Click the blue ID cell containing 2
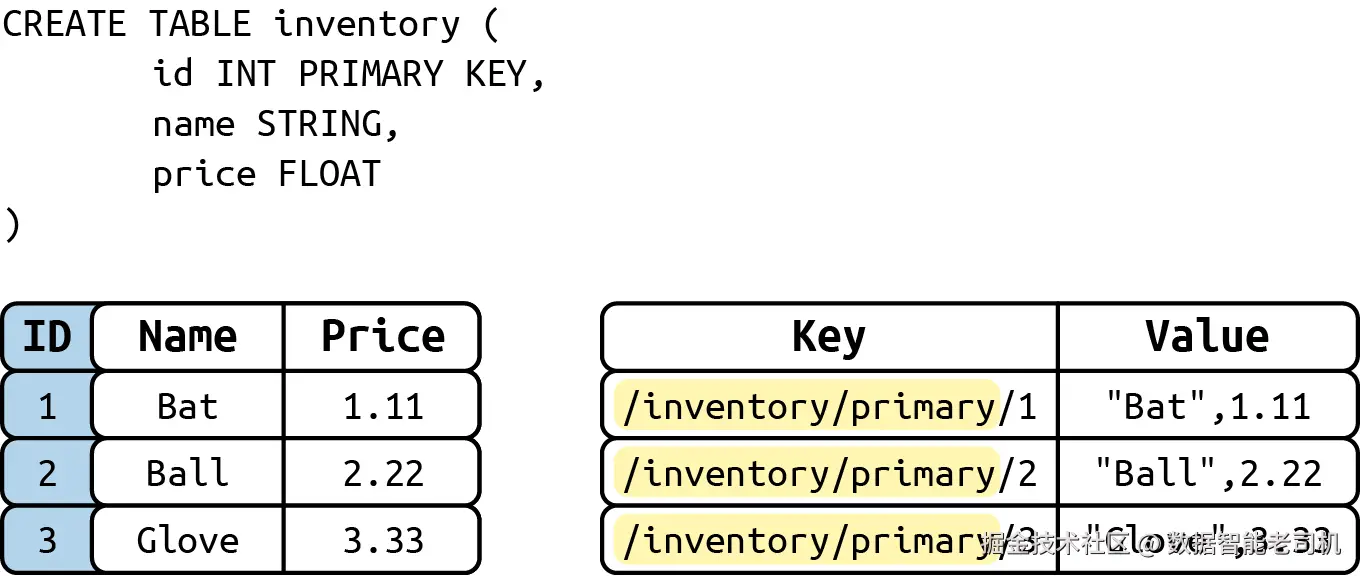 click(x=47, y=473)
